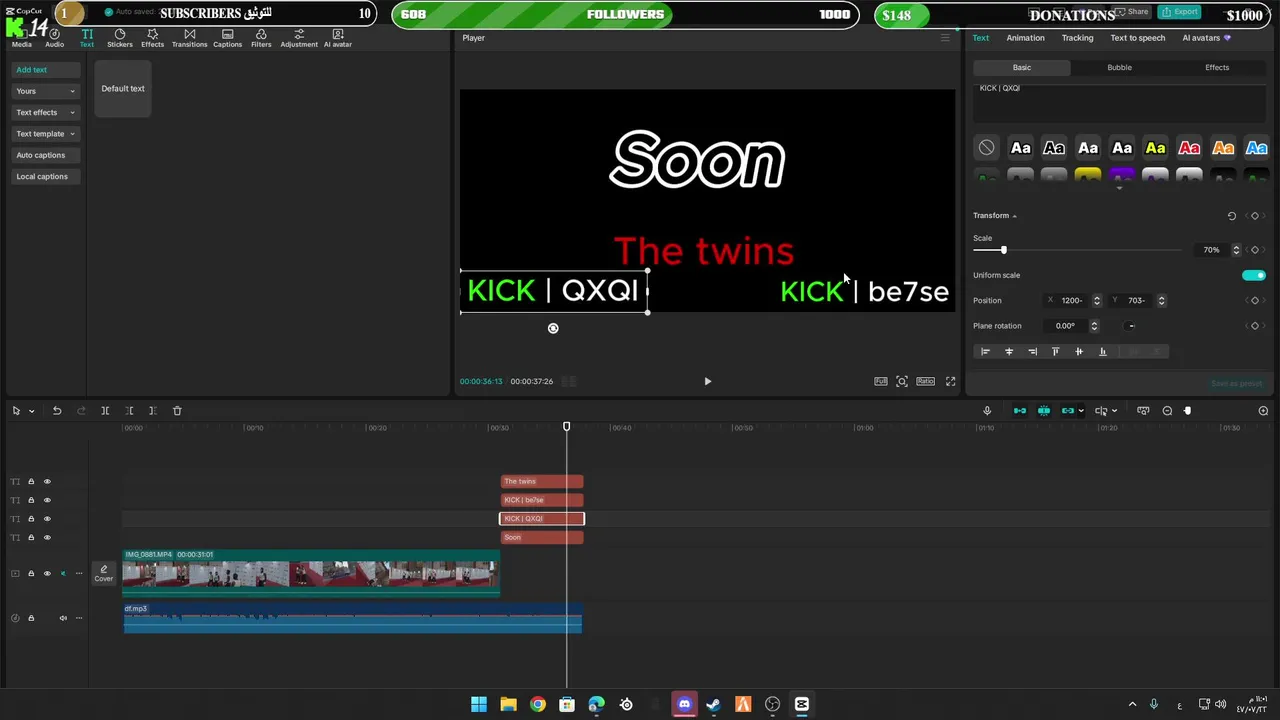
Task: Select the yellow Aa text style
Action: (1155, 148)
